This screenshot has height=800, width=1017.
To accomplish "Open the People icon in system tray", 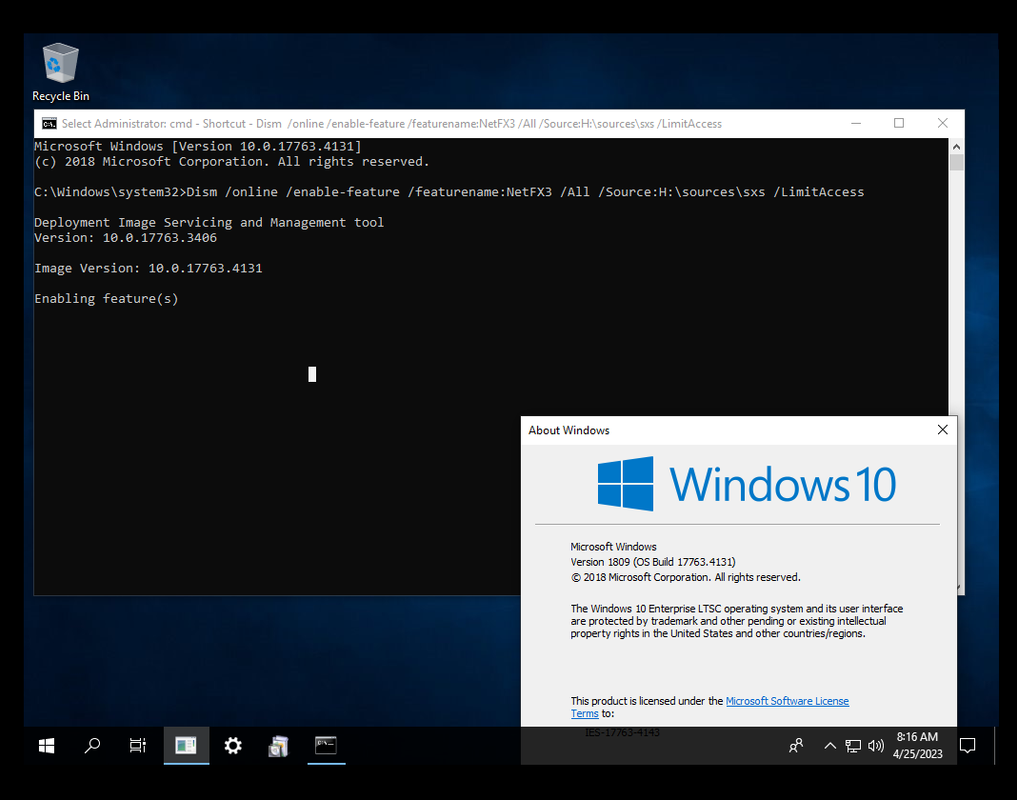I will [796, 746].
